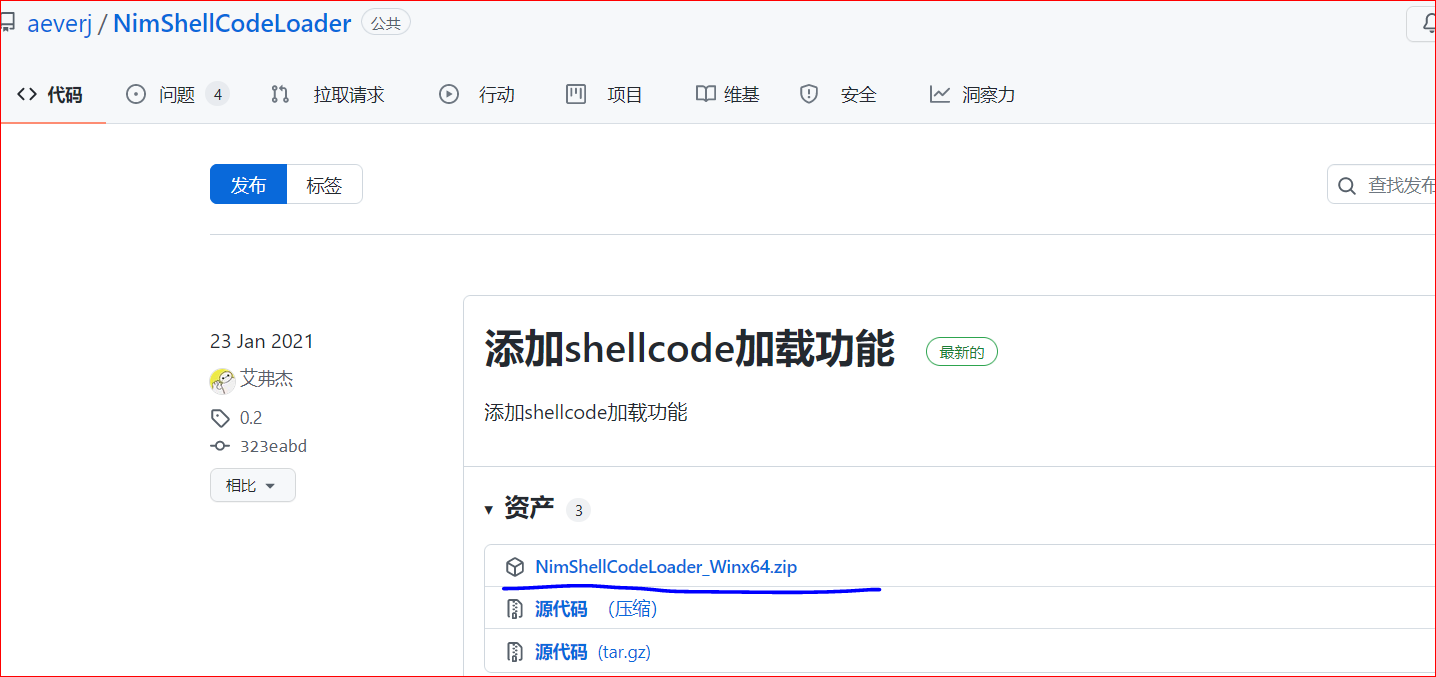This screenshot has height=677, width=1436.
Task: Click the 艾弗杰 author avatar
Action: click(222, 381)
